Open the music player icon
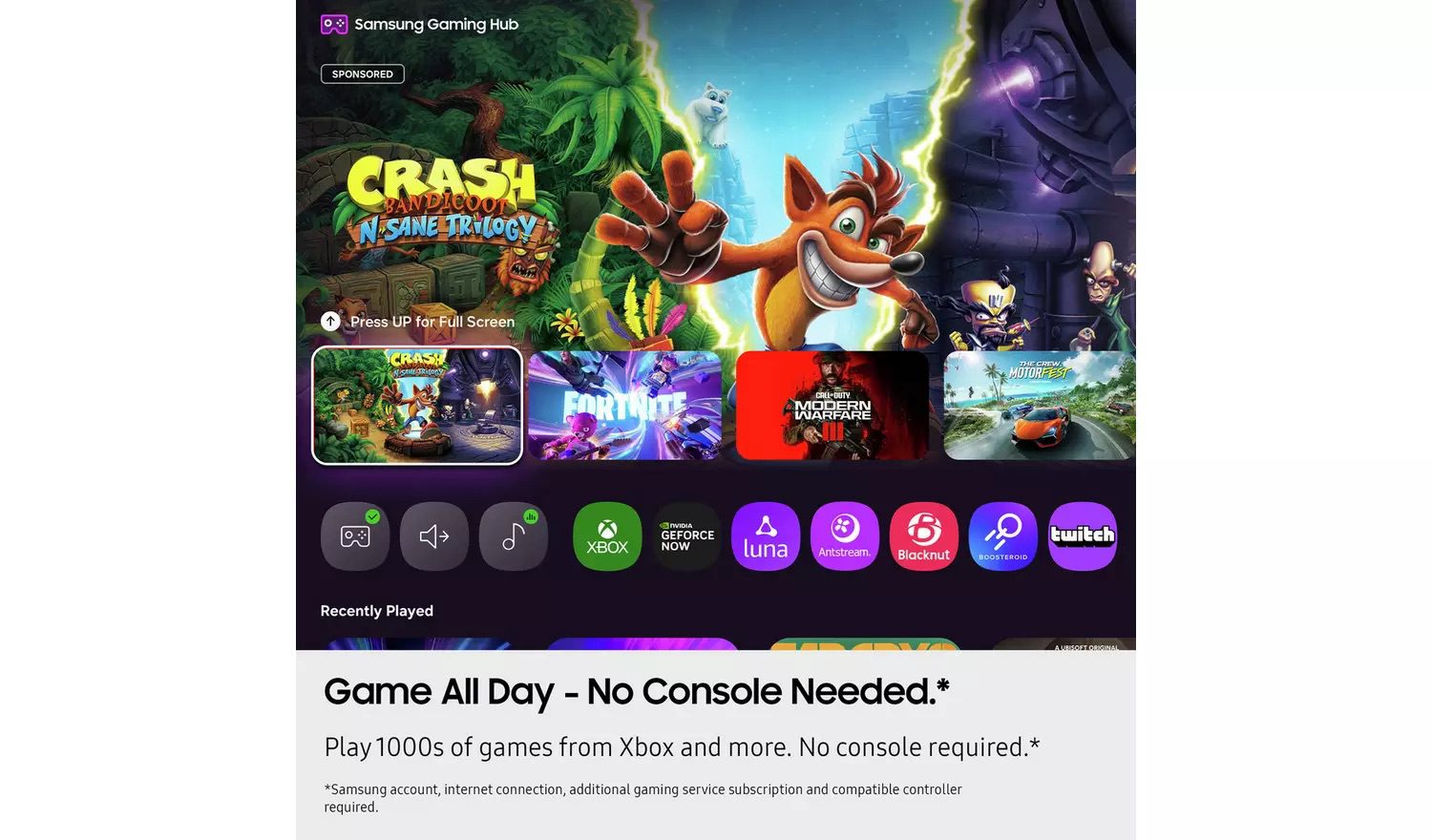 tap(514, 536)
